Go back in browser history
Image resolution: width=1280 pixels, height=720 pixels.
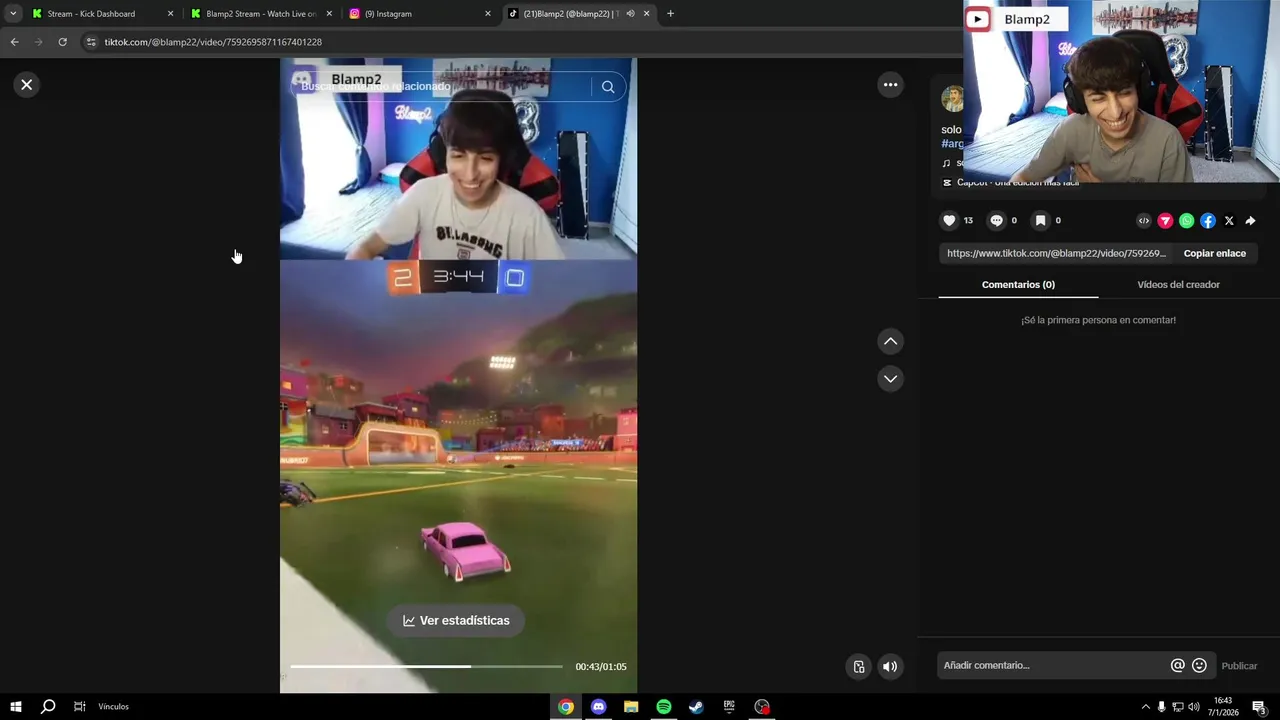click(14, 42)
